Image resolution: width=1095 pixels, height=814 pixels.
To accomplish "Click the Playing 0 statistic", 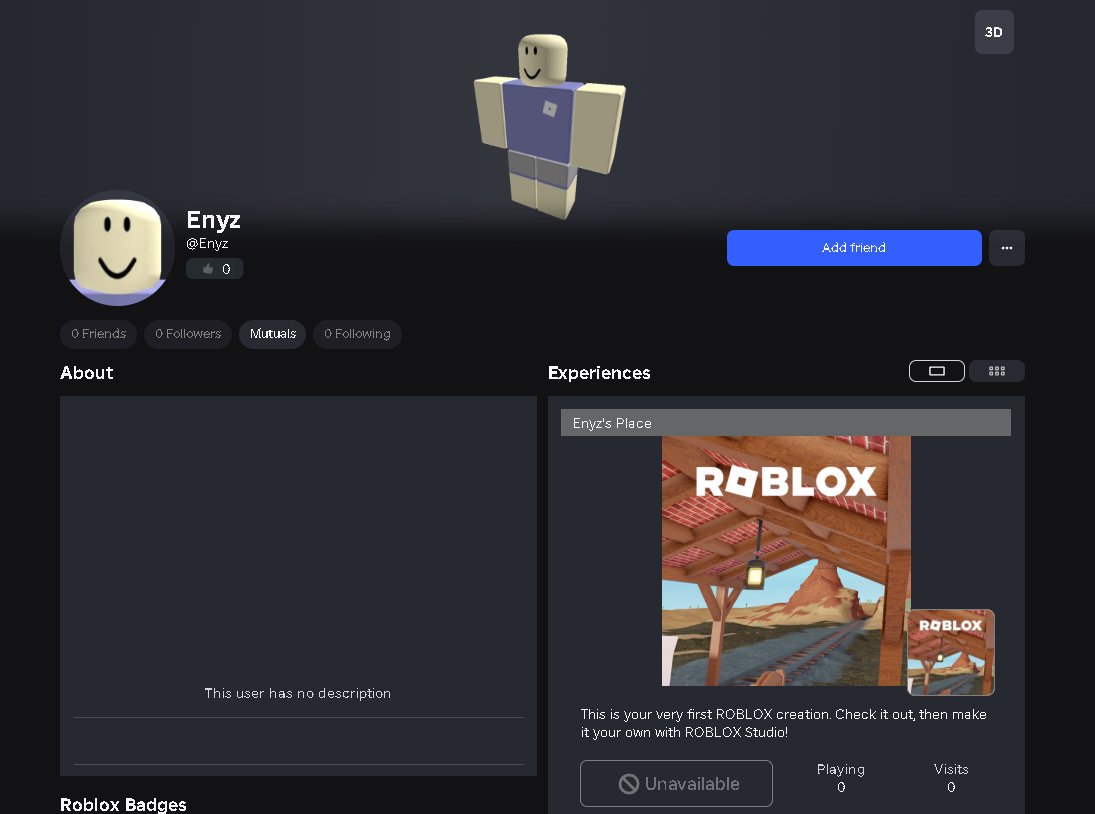I will point(841,778).
